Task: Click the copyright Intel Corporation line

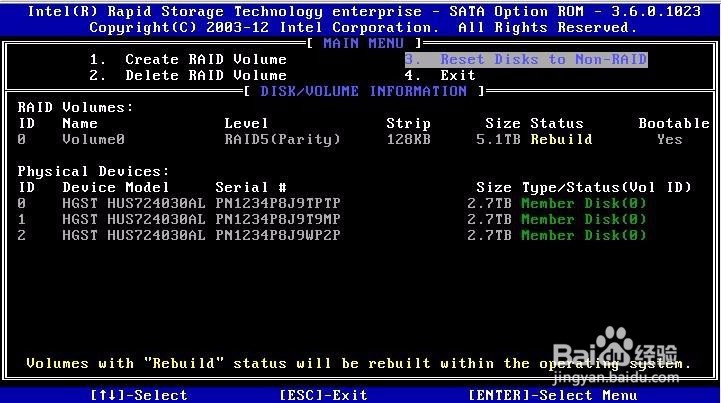Action: tap(364, 28)
